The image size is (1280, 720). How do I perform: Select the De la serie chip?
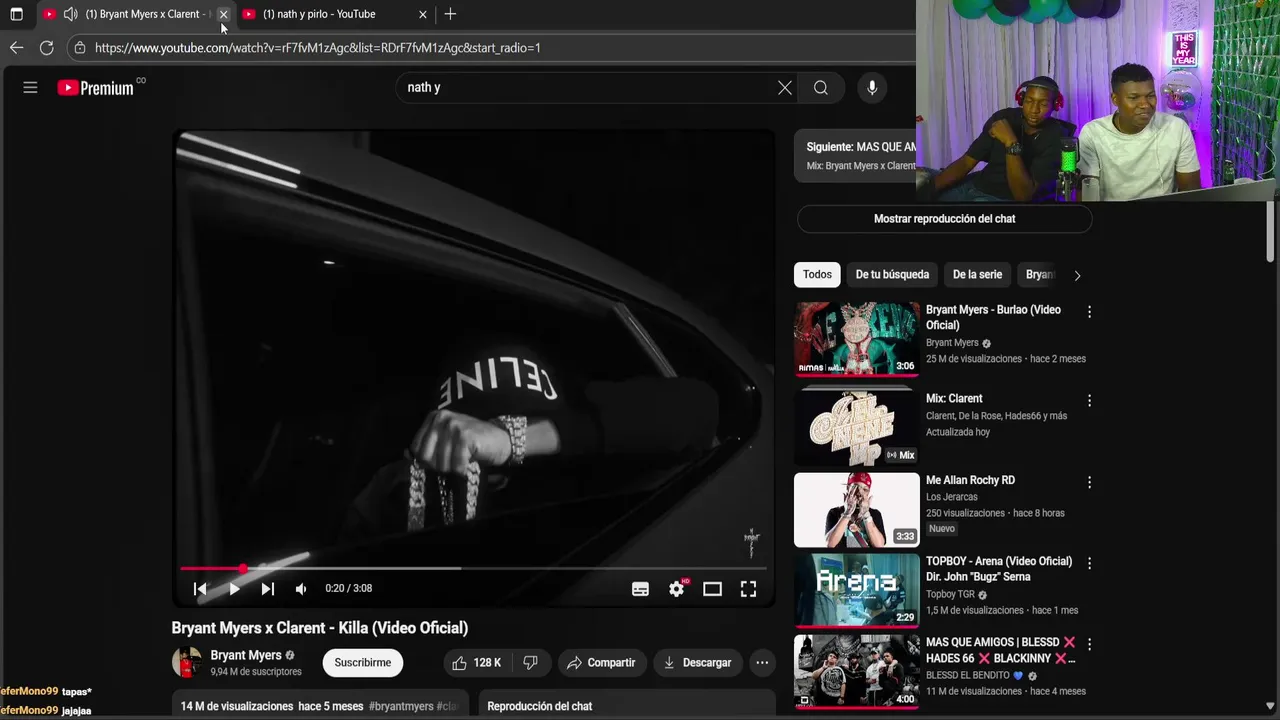[x=977, y=275]
